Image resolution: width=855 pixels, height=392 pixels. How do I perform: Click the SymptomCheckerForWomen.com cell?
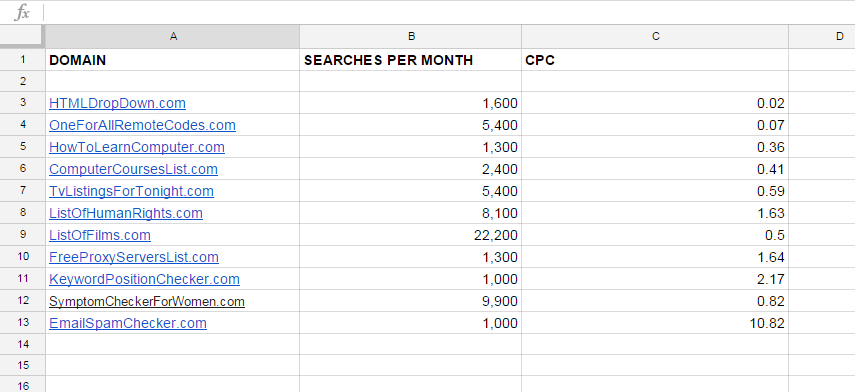[x=172, y=301]
